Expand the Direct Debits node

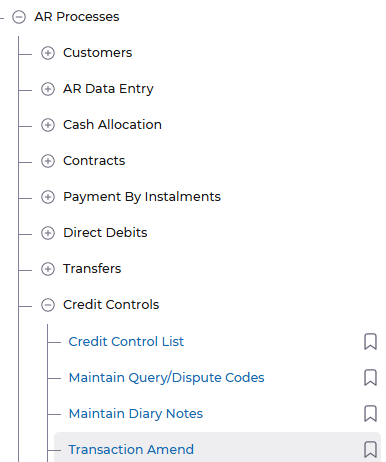[x=48, y=233]
